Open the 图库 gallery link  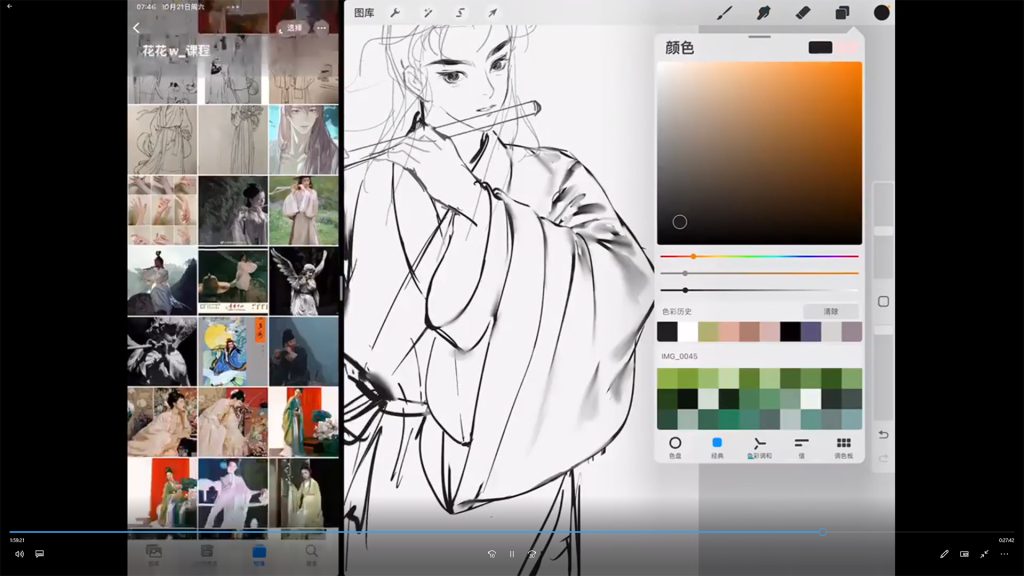tap(364, 13)
